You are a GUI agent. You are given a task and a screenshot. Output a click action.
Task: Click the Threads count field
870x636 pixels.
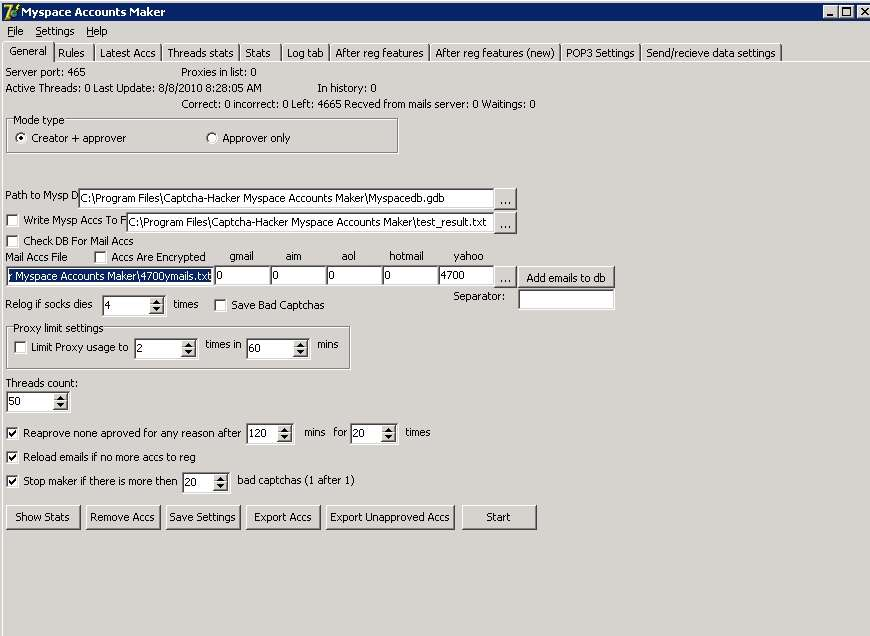point(31,402)
